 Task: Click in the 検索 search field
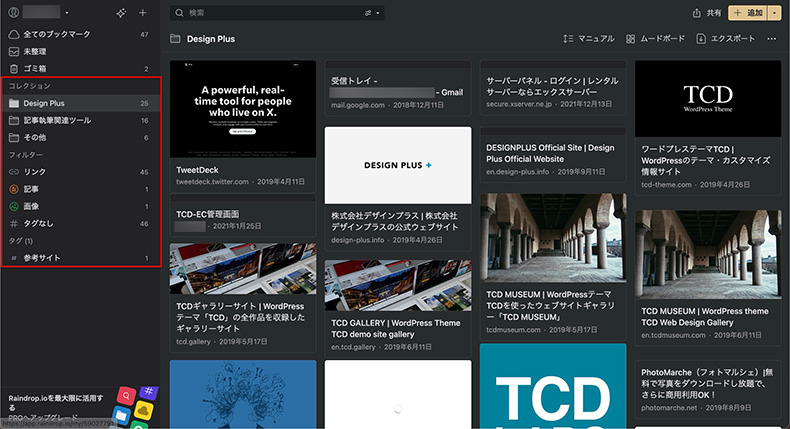point(277,13)
